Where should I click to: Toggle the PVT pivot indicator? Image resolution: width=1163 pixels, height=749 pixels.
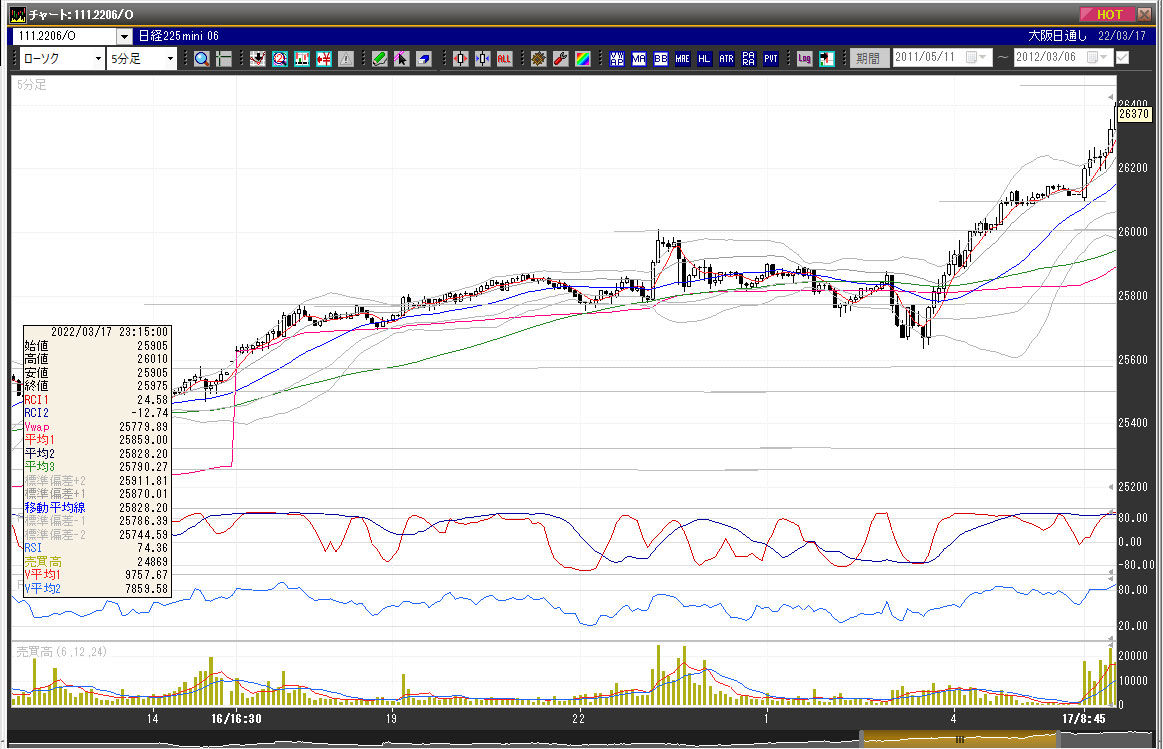771,59
